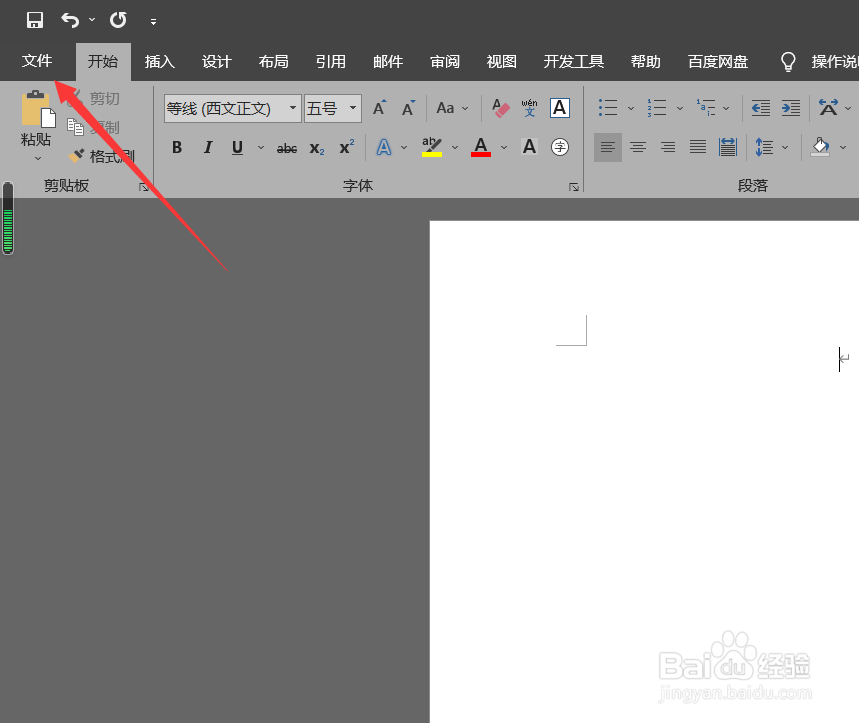Open the Aa change case menu

[x=452, y=108]
